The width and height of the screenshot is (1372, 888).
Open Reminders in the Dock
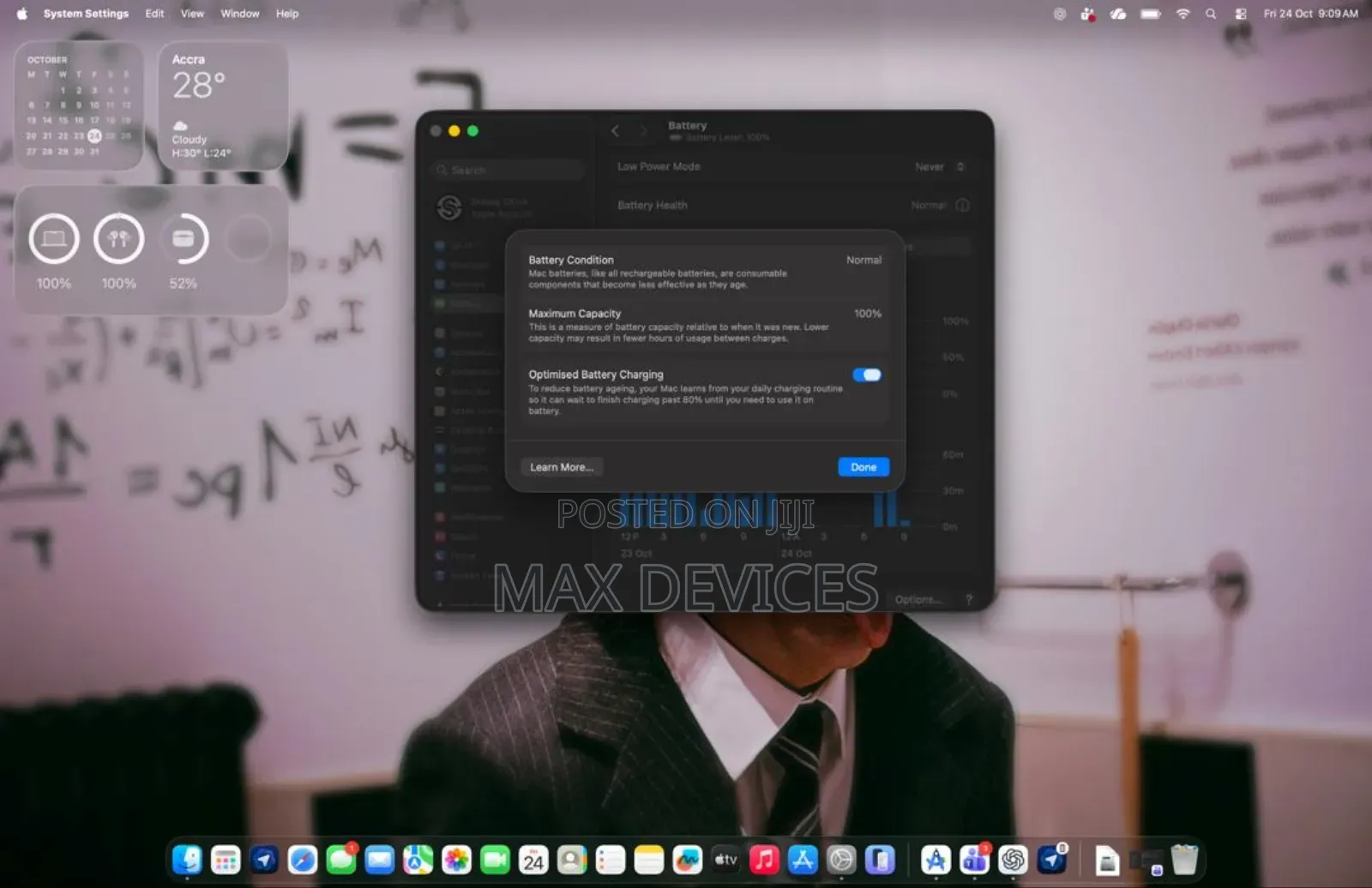click(x=611, y=859)
